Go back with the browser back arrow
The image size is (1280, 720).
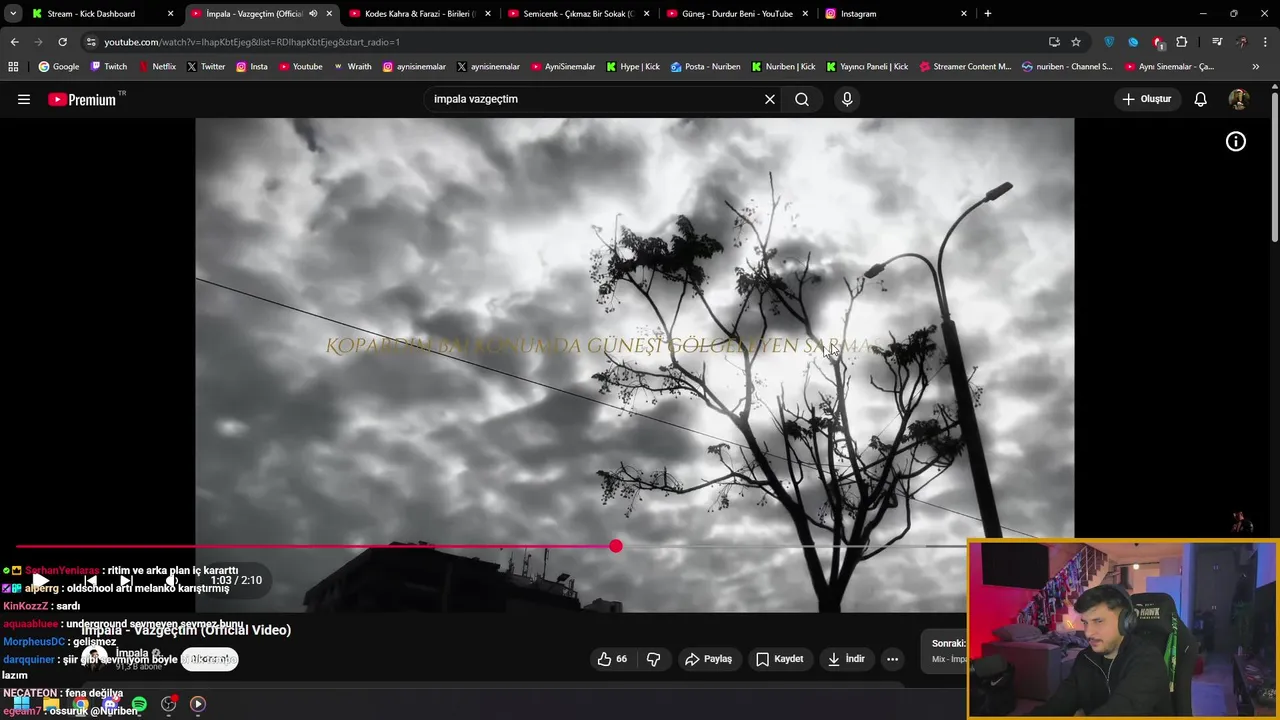point(14,42)
